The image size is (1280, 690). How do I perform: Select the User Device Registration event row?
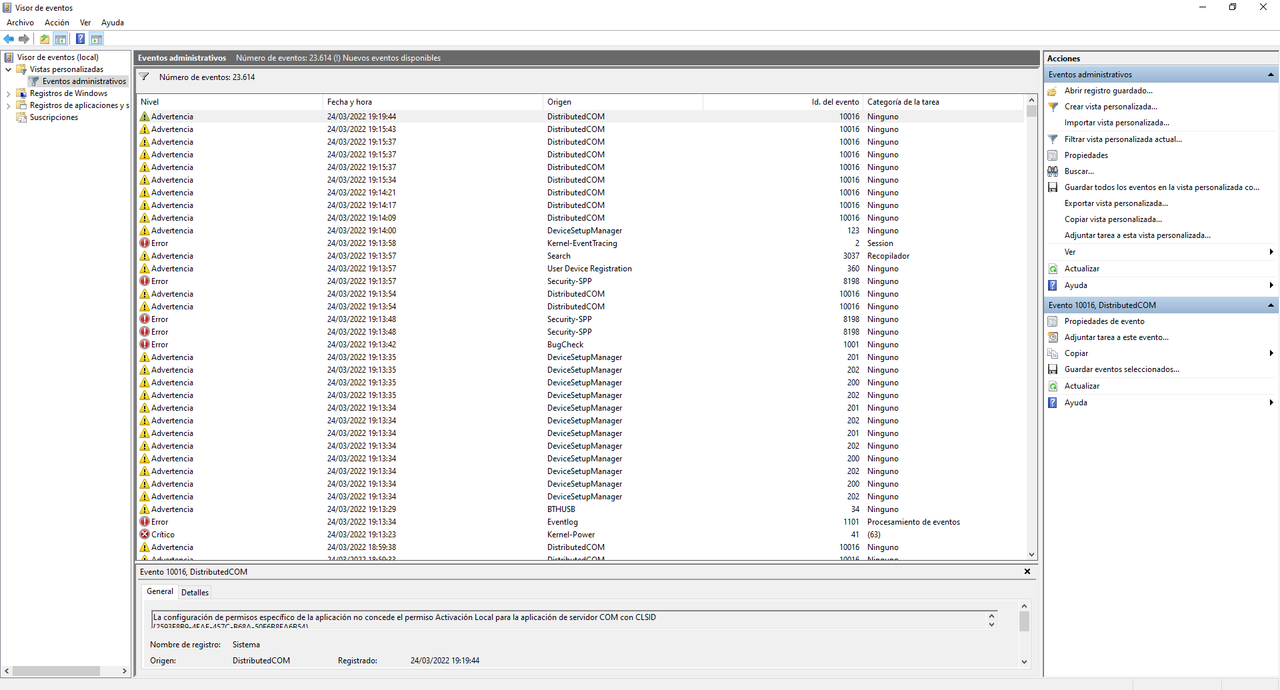(581, 268)
